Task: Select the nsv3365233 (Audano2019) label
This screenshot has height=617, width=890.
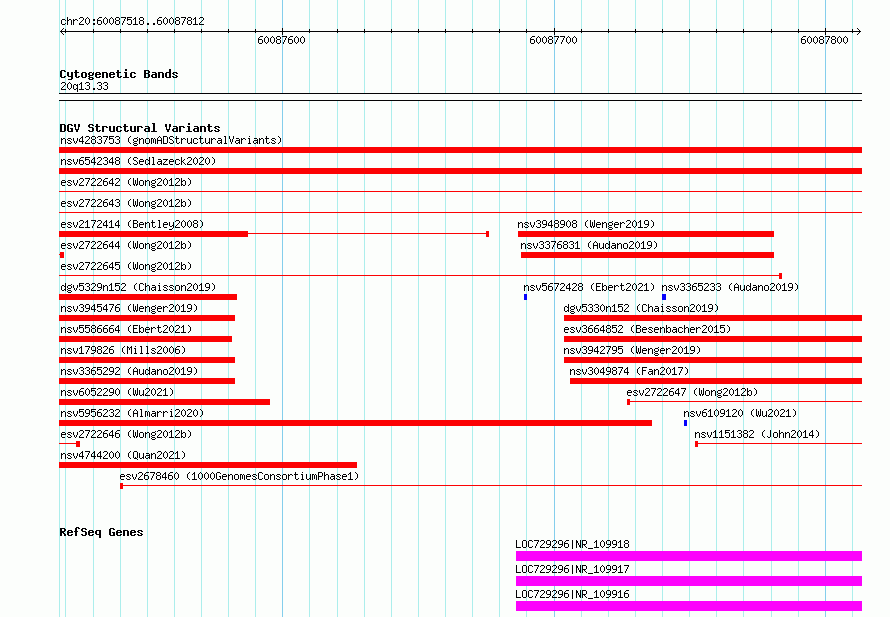Action: tap(730, 287)
